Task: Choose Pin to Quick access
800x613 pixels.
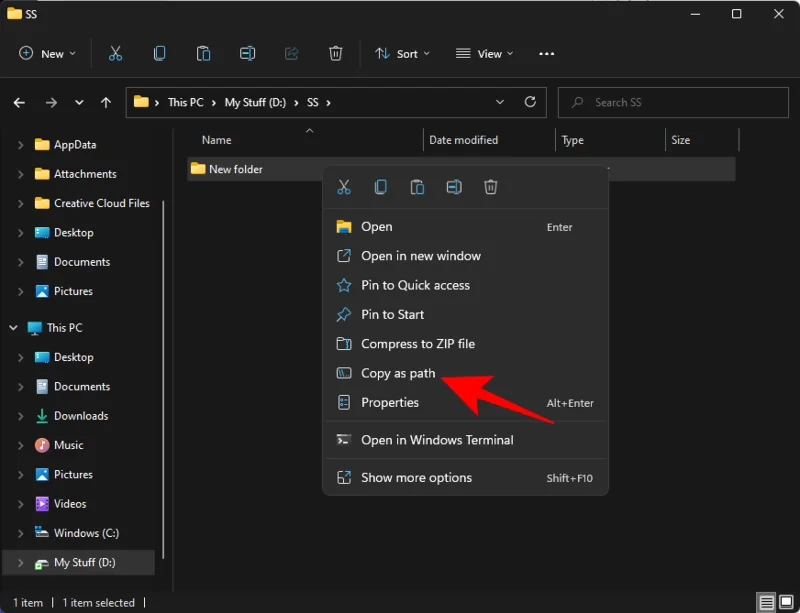Action: 465,285
